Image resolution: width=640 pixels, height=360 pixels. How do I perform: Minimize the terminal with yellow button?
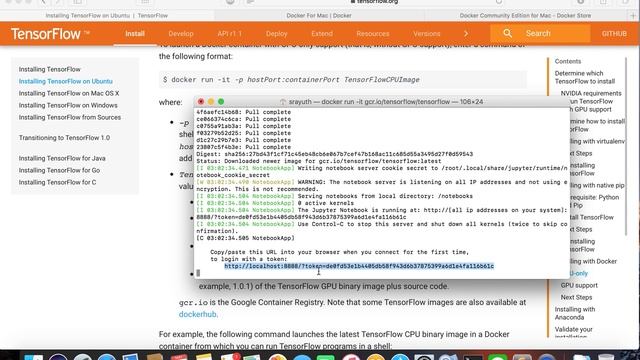[x=211, y=102]
